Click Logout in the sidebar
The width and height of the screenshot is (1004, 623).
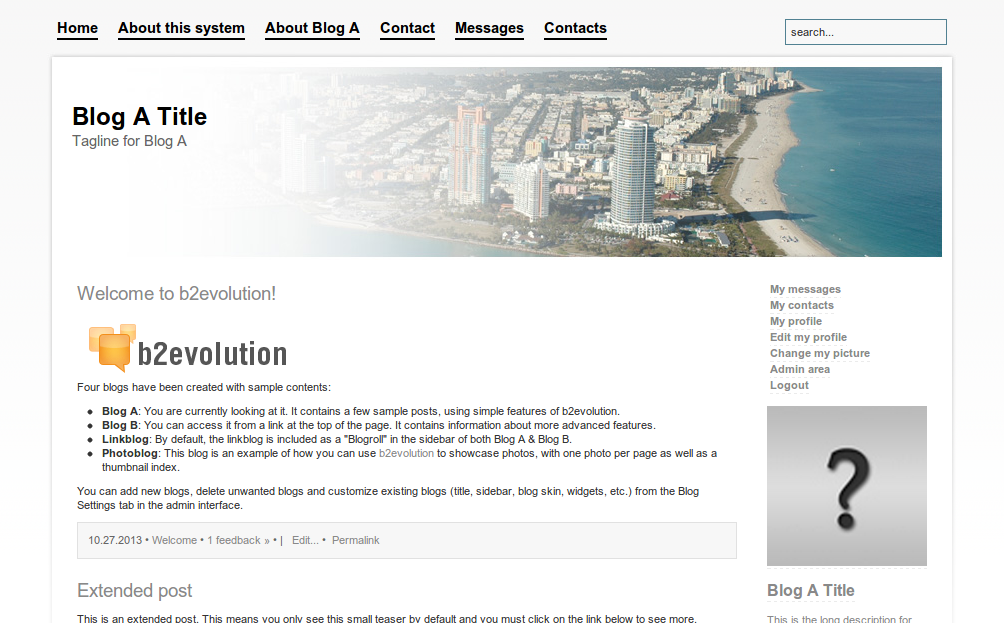789,385
